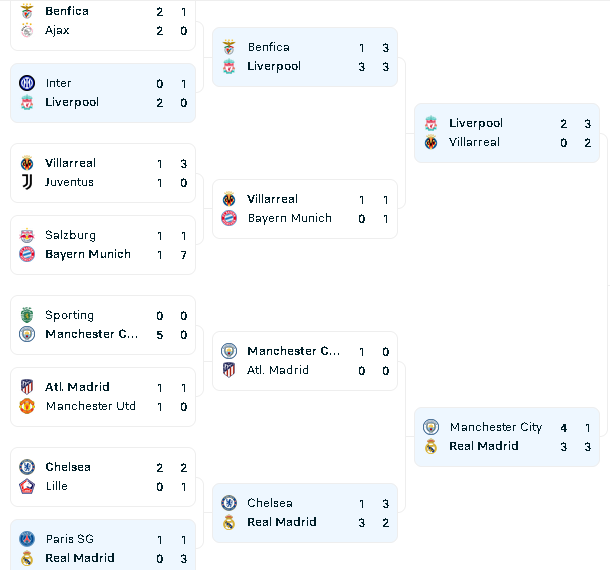
Task: Click the Juventus team name link
Action: (x=69, y=182)
